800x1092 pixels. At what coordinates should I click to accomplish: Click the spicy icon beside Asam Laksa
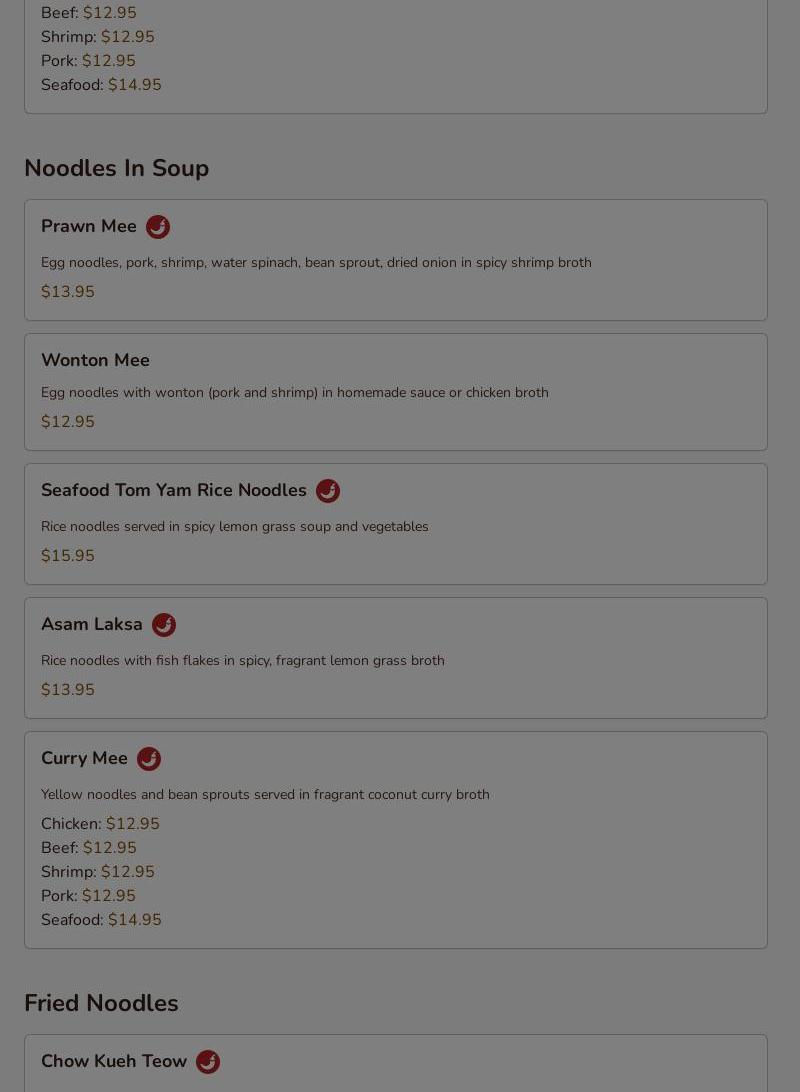click(x=164, y=625)
